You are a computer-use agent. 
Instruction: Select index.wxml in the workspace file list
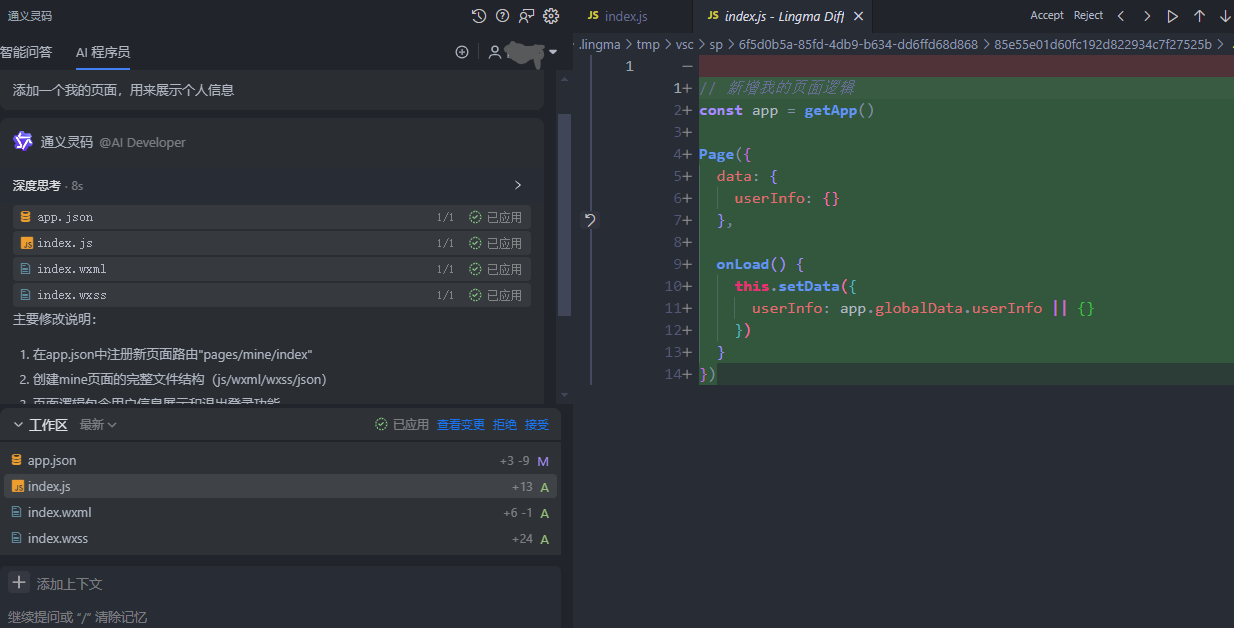click(59, 513)
